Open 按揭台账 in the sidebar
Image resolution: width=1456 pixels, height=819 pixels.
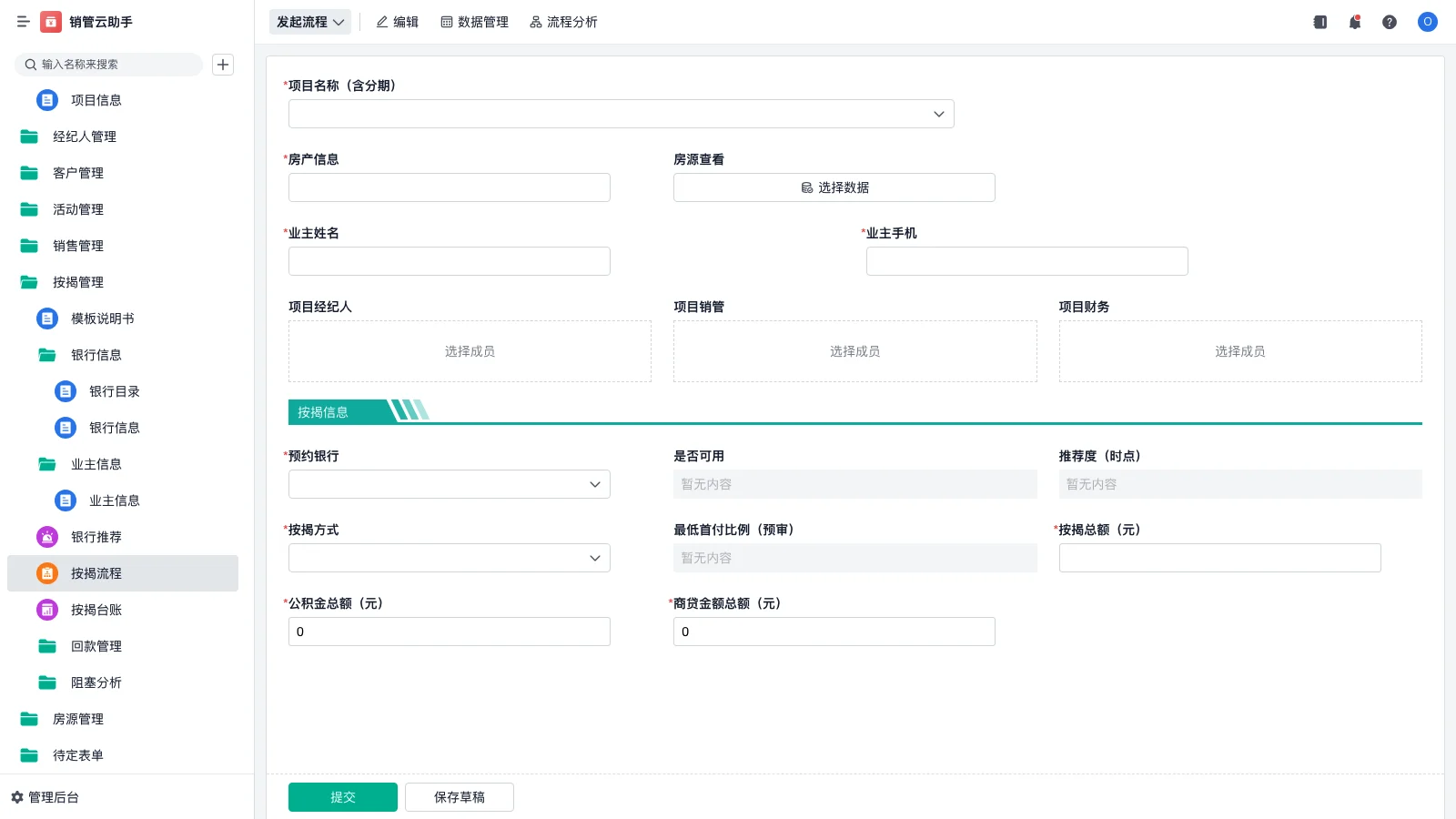[x=96, y=610]
